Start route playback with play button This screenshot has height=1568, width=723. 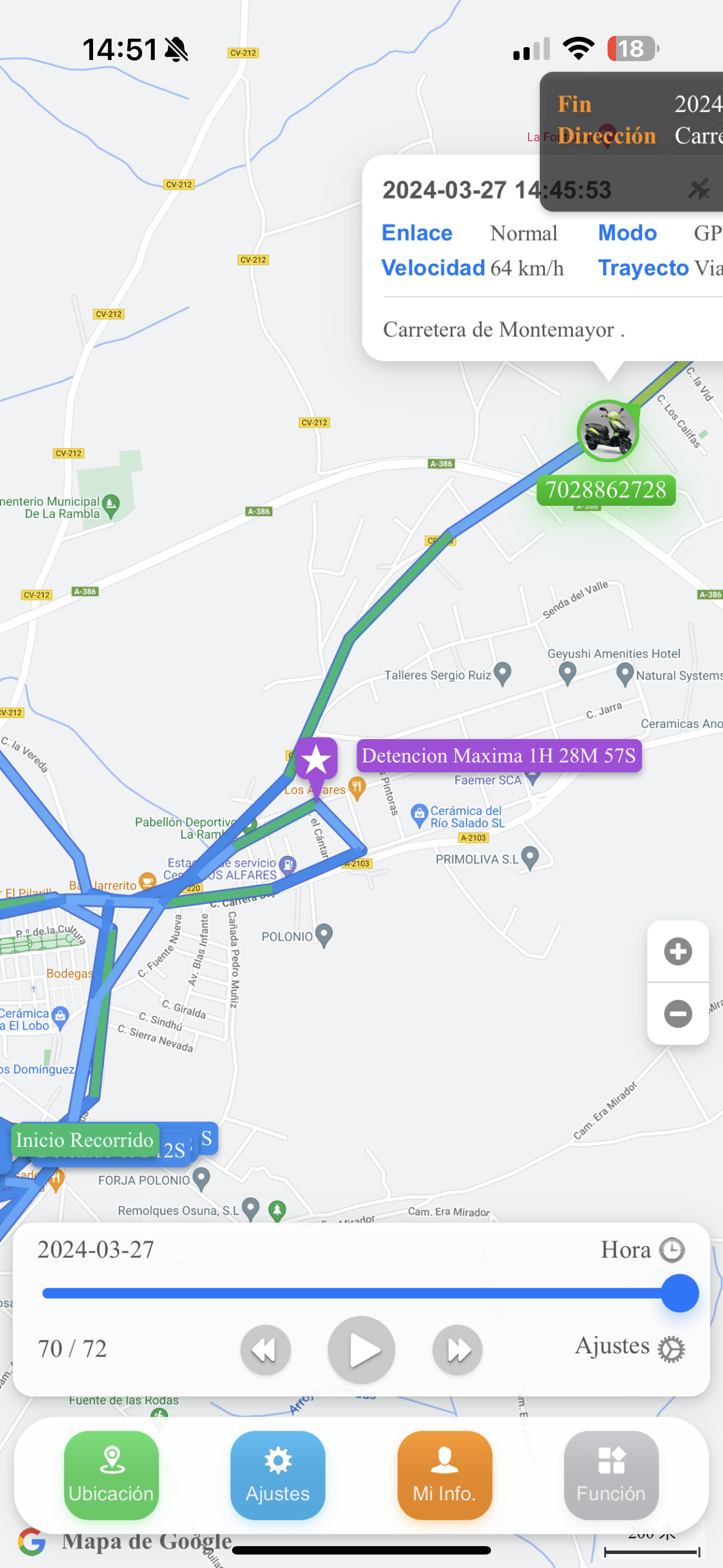pyautogui.click(x=361, y=1349)
